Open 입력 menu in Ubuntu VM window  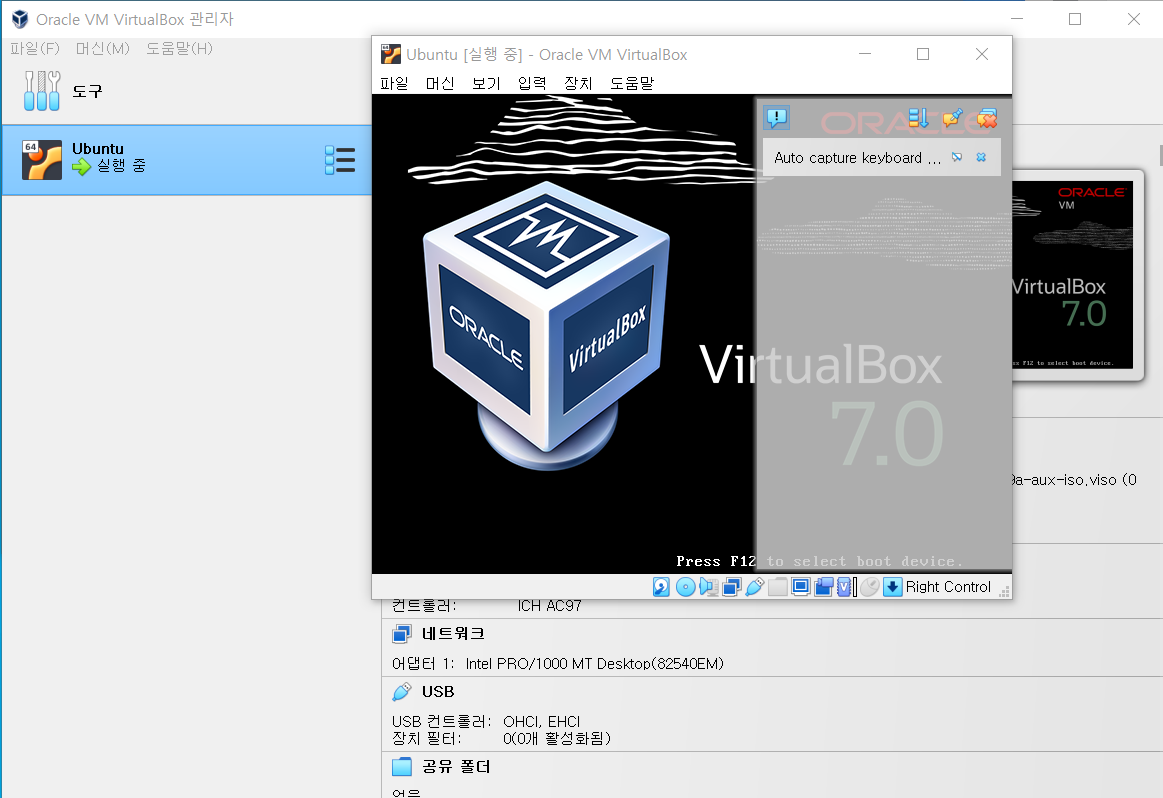(532, 83)
